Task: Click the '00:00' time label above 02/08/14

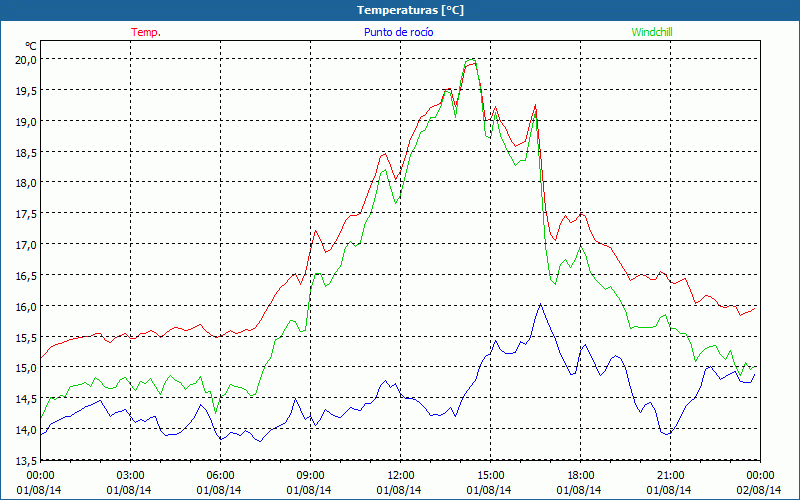Action: [x=760, y=476]
